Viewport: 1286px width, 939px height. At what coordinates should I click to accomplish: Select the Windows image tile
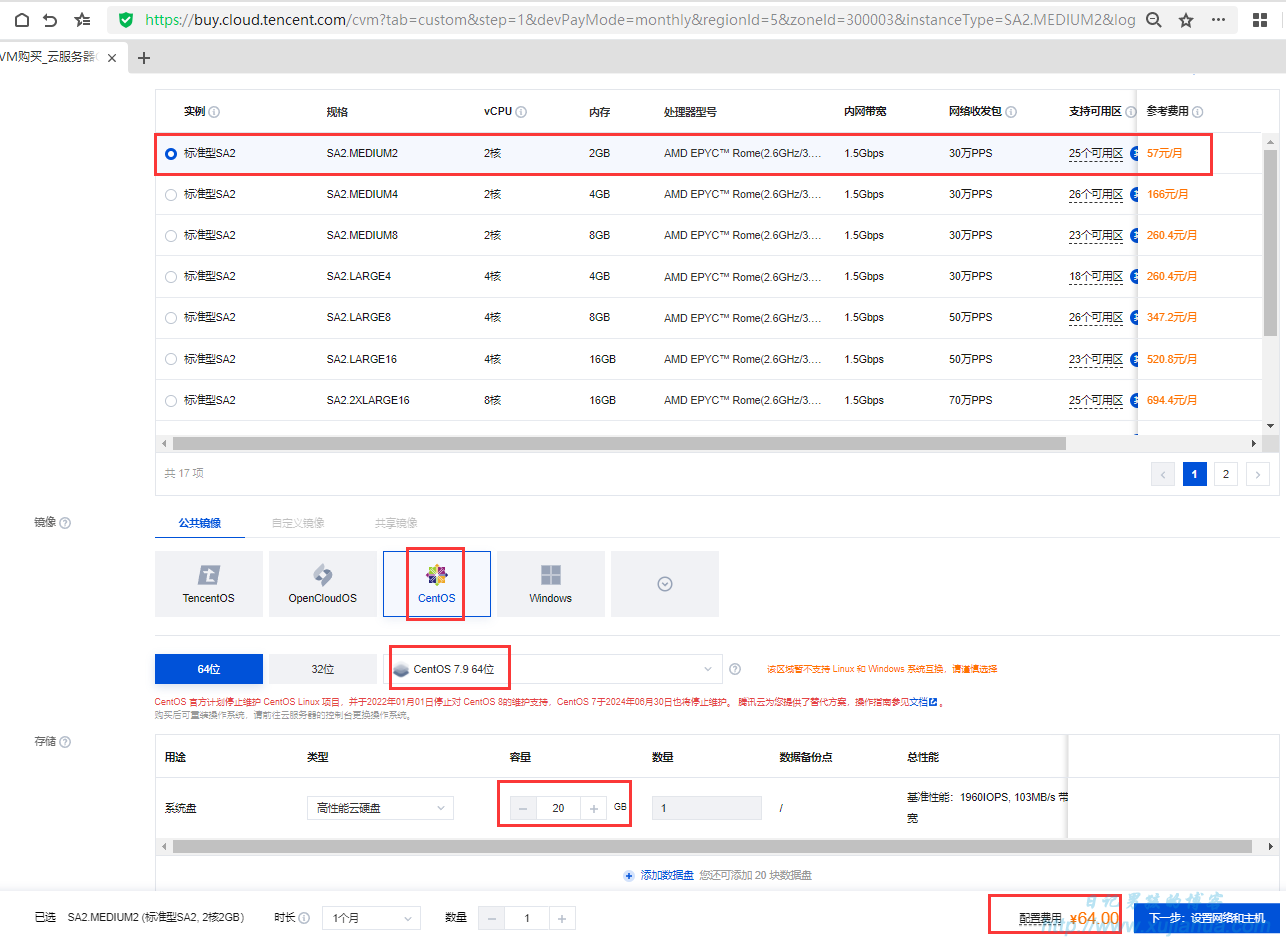point(551,583)
